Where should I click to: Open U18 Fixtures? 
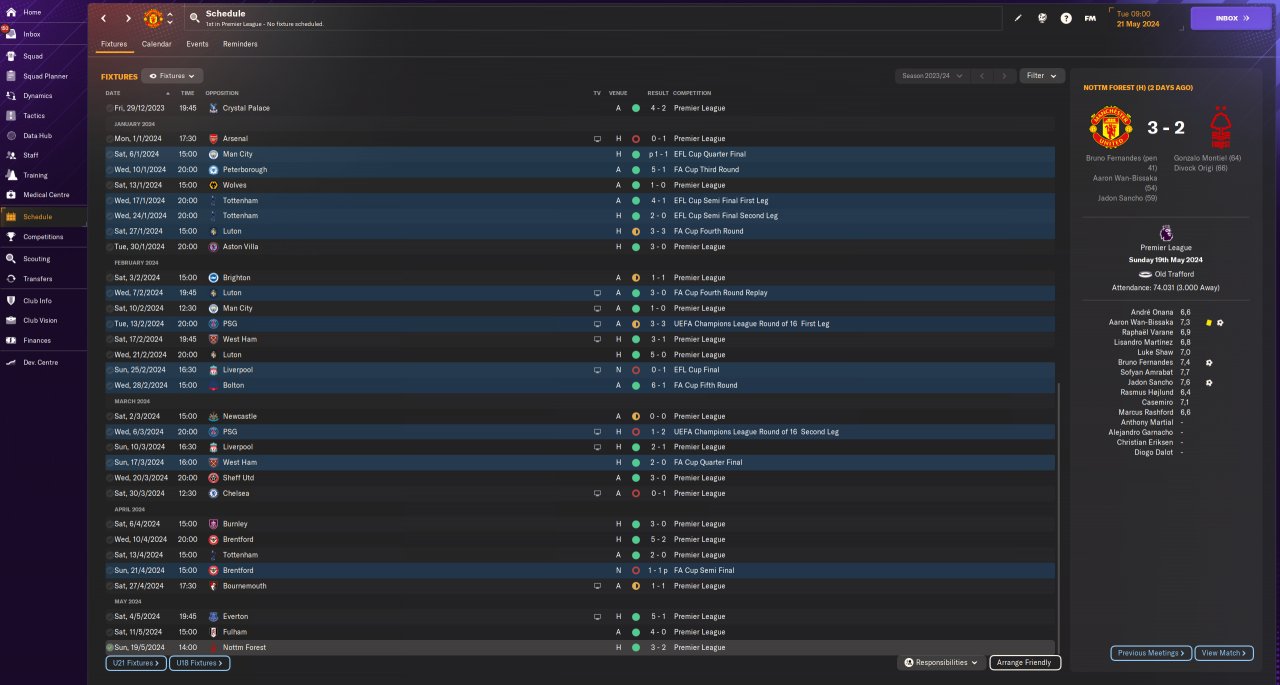point(200,663)
